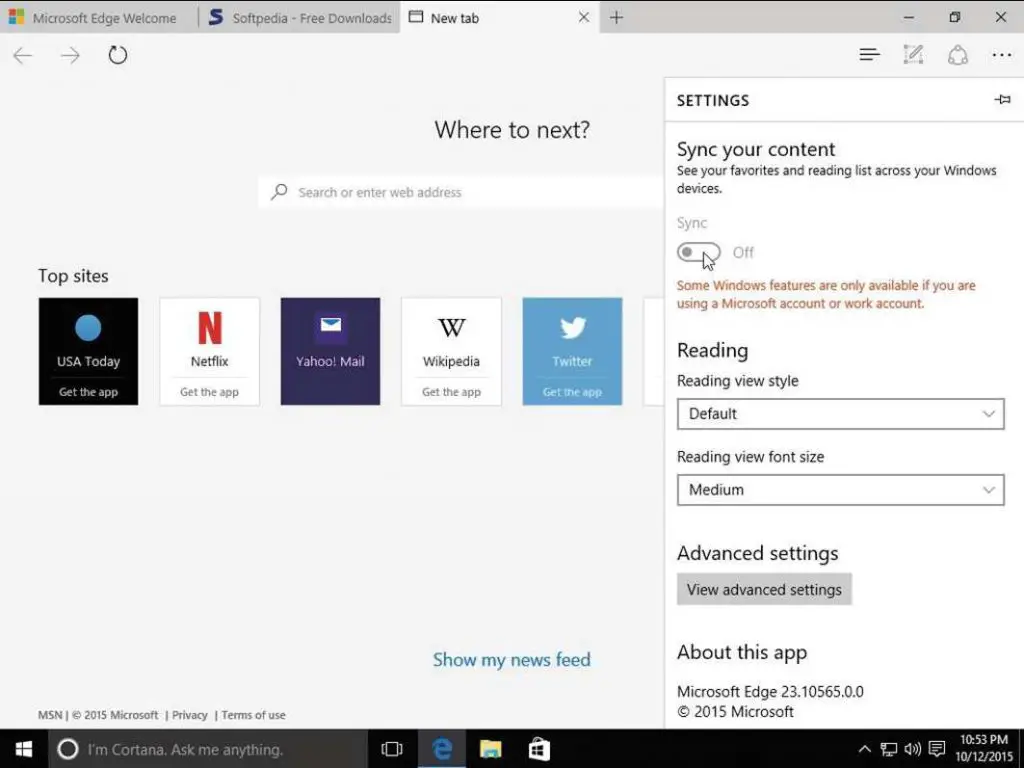Open the Store from the taskbar

539,749
